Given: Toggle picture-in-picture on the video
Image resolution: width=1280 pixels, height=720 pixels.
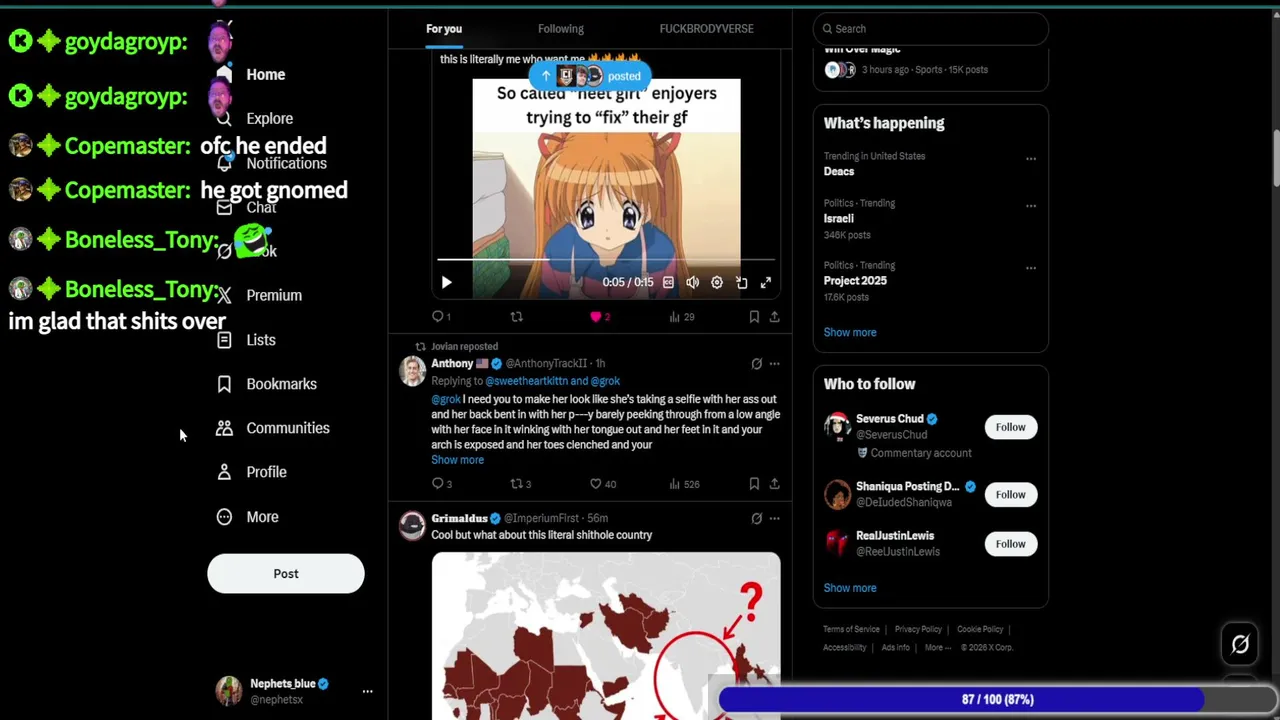Looking at the screenshot, I should point(741,283).
